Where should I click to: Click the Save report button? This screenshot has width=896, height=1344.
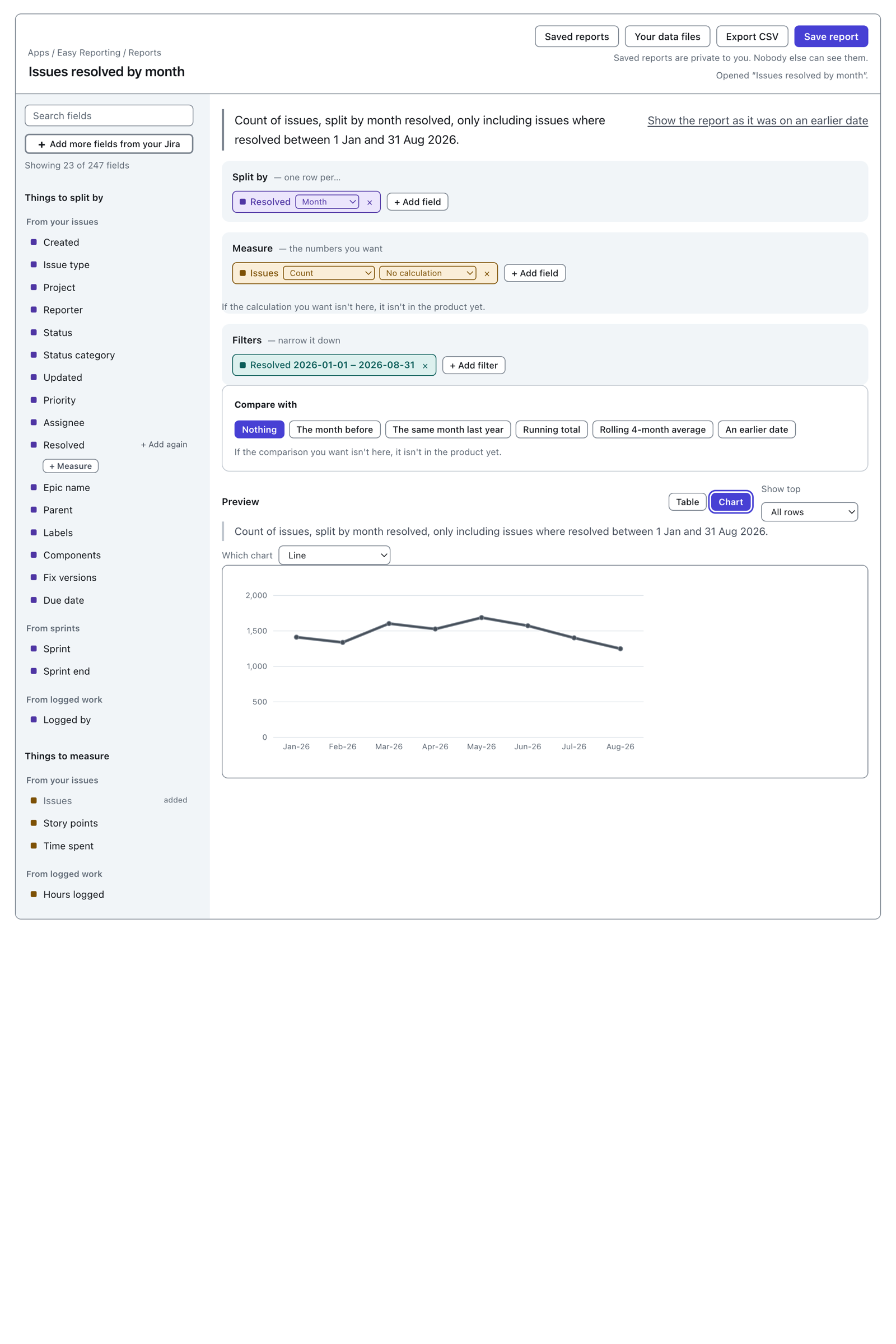(x=831, y=36)
